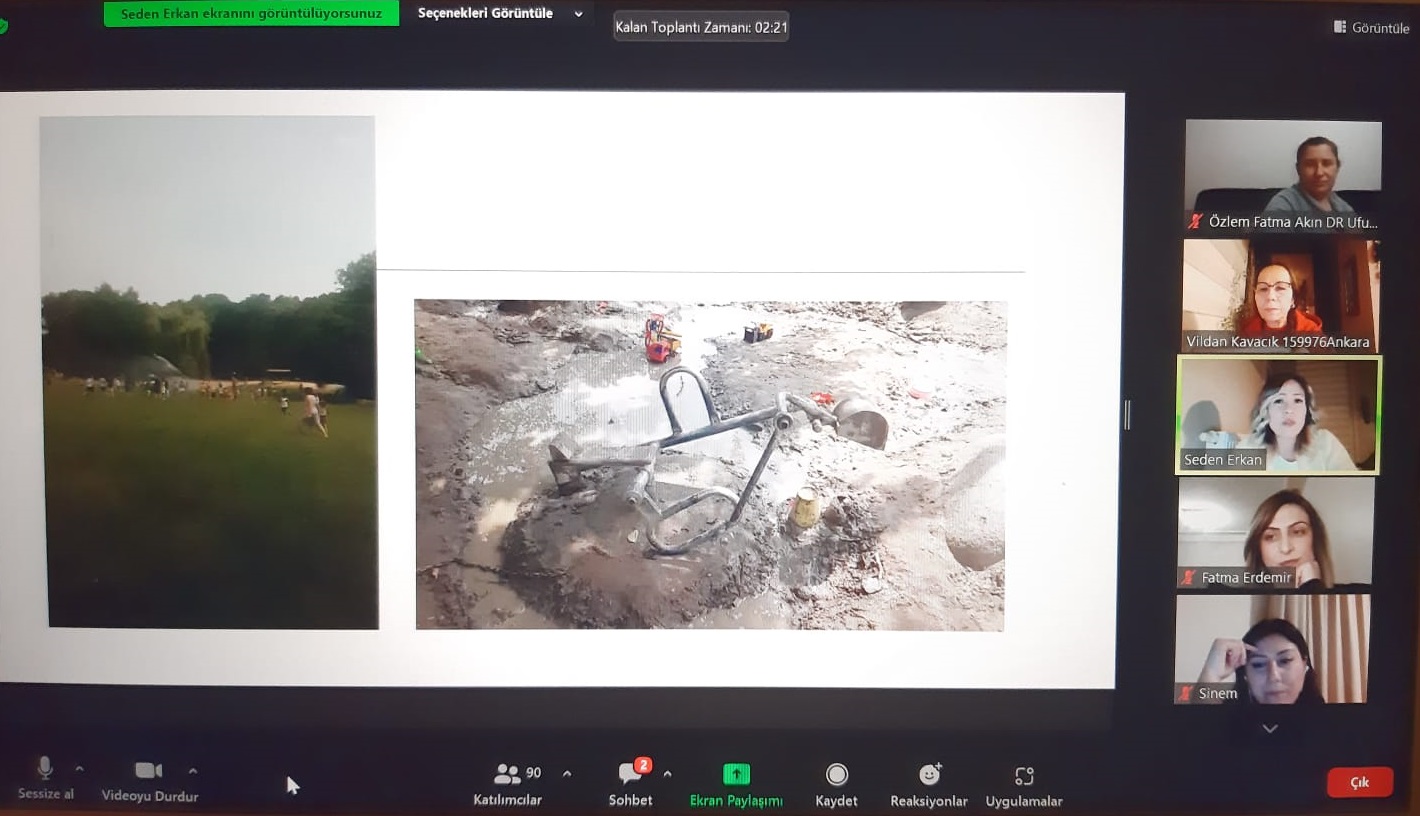This screenshot has height=816, width=1420.
Task: Show more participants with down chevron
Action: point(1270,729)
